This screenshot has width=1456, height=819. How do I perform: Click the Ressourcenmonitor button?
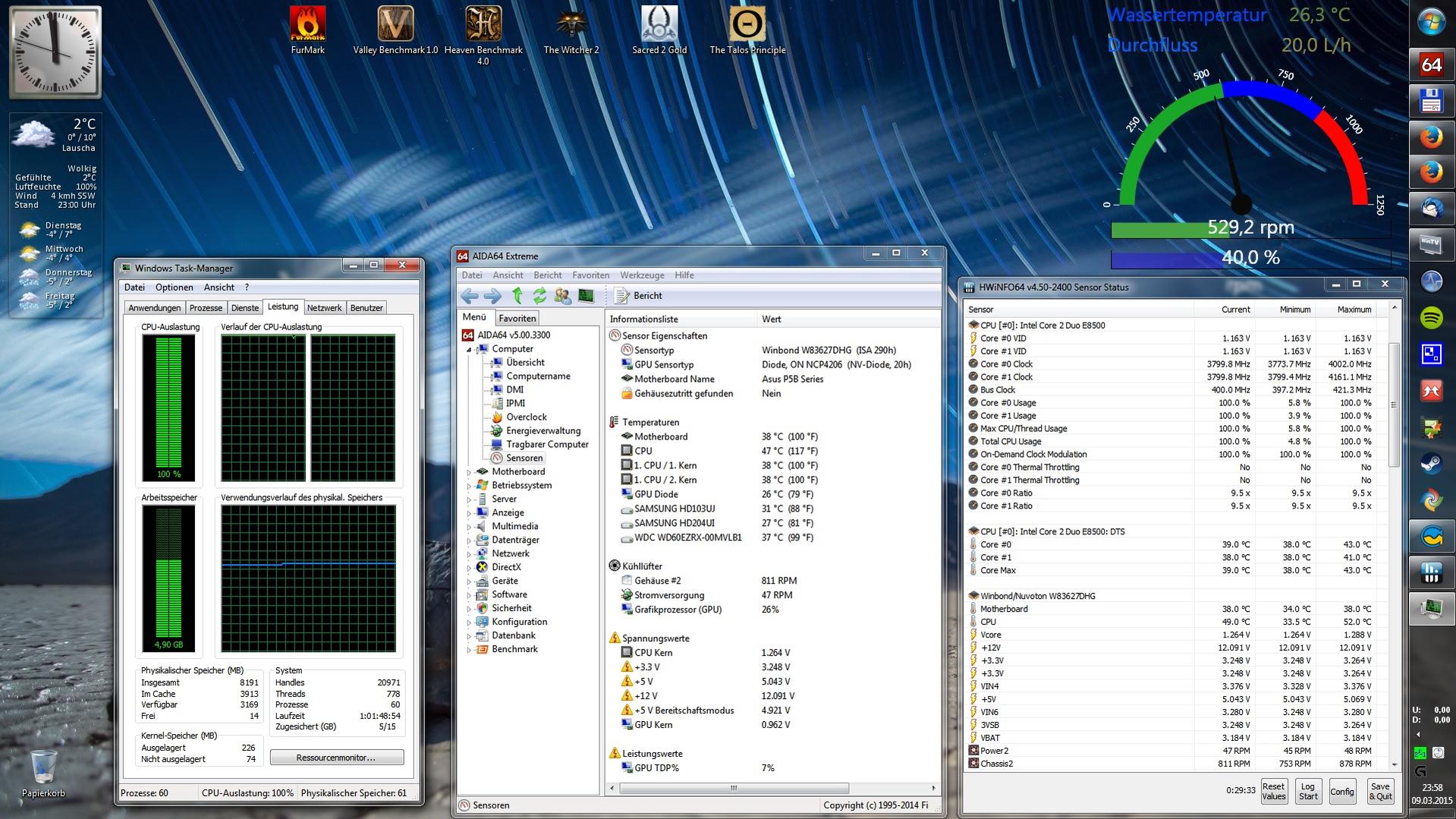coord(336,758)
